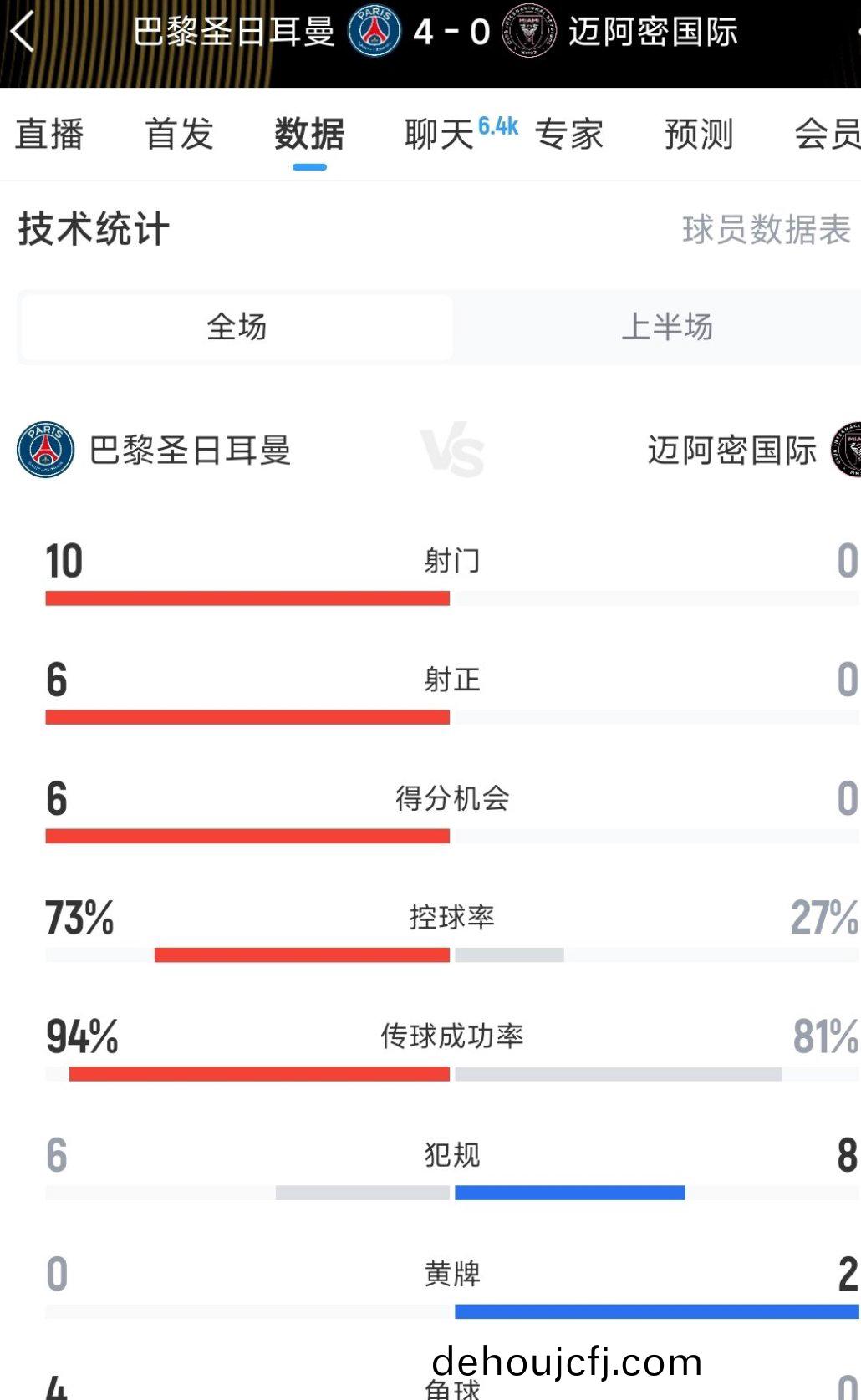The height and width of the screenshot is (1400, 861).
Task: Open the 球员数据表 link
Action: pyautogui.click(x=766, y=230)
